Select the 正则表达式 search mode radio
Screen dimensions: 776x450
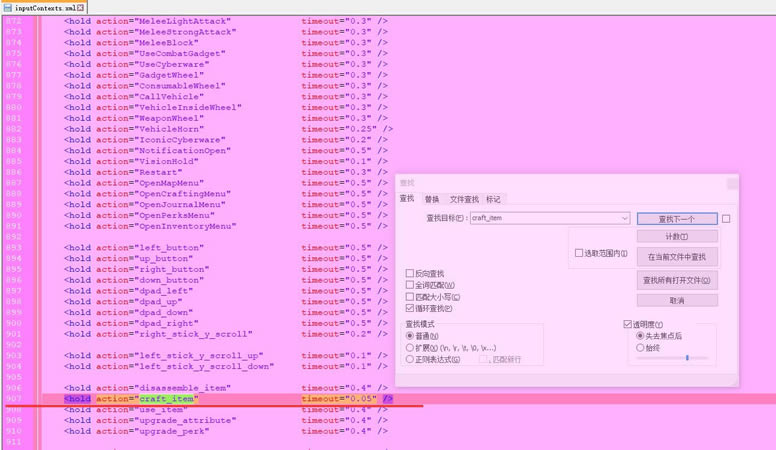[x=410, y=359]
